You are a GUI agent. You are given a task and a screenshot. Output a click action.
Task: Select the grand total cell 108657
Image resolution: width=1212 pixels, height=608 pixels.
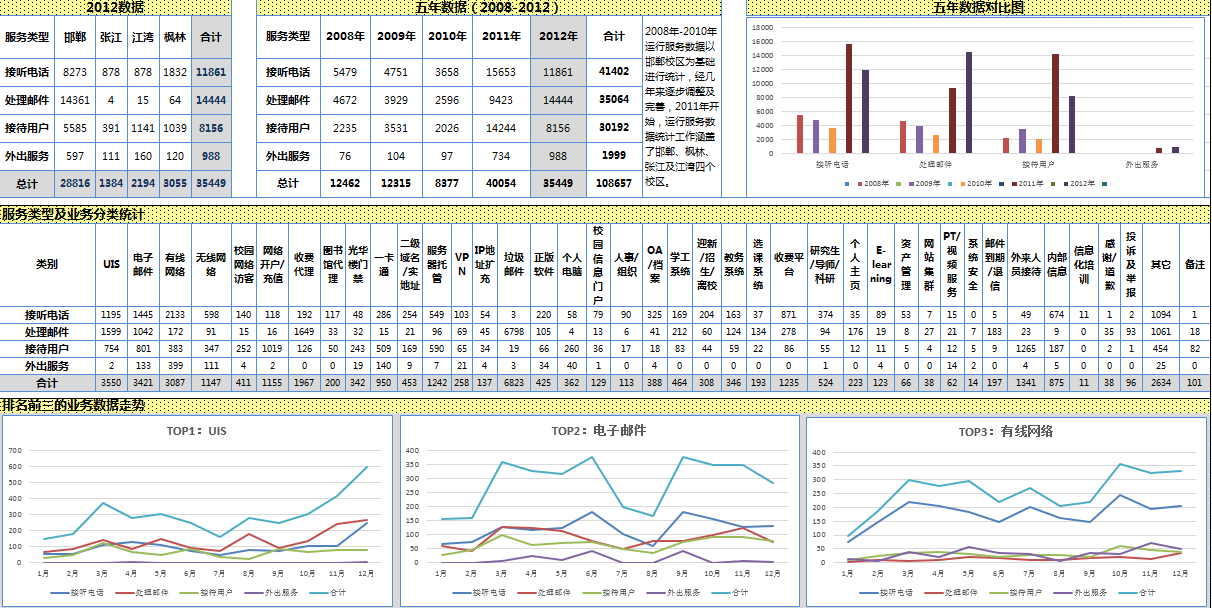click(x=614, y=183)
